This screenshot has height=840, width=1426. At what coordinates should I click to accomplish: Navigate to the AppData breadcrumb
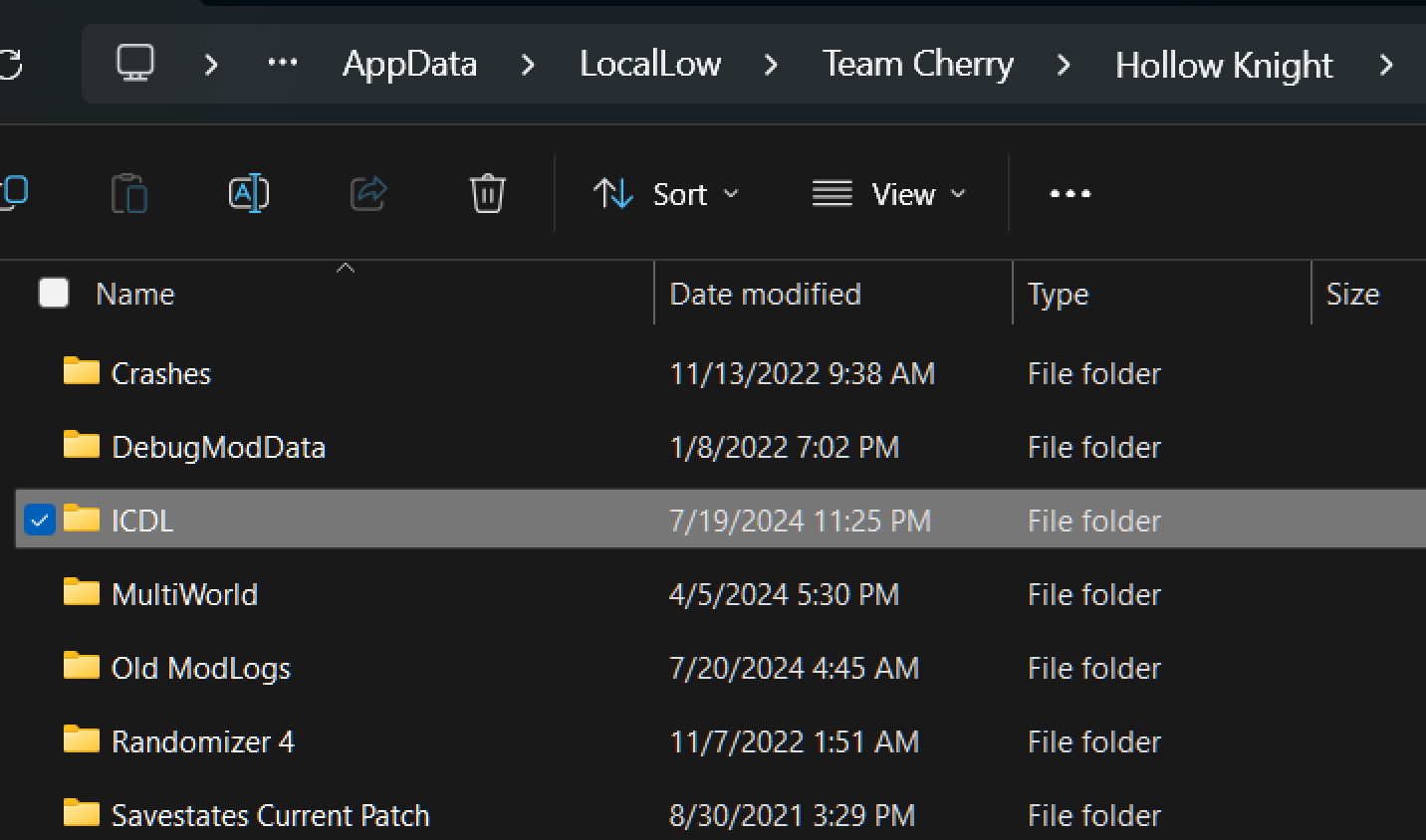click(x=409, y=64)
